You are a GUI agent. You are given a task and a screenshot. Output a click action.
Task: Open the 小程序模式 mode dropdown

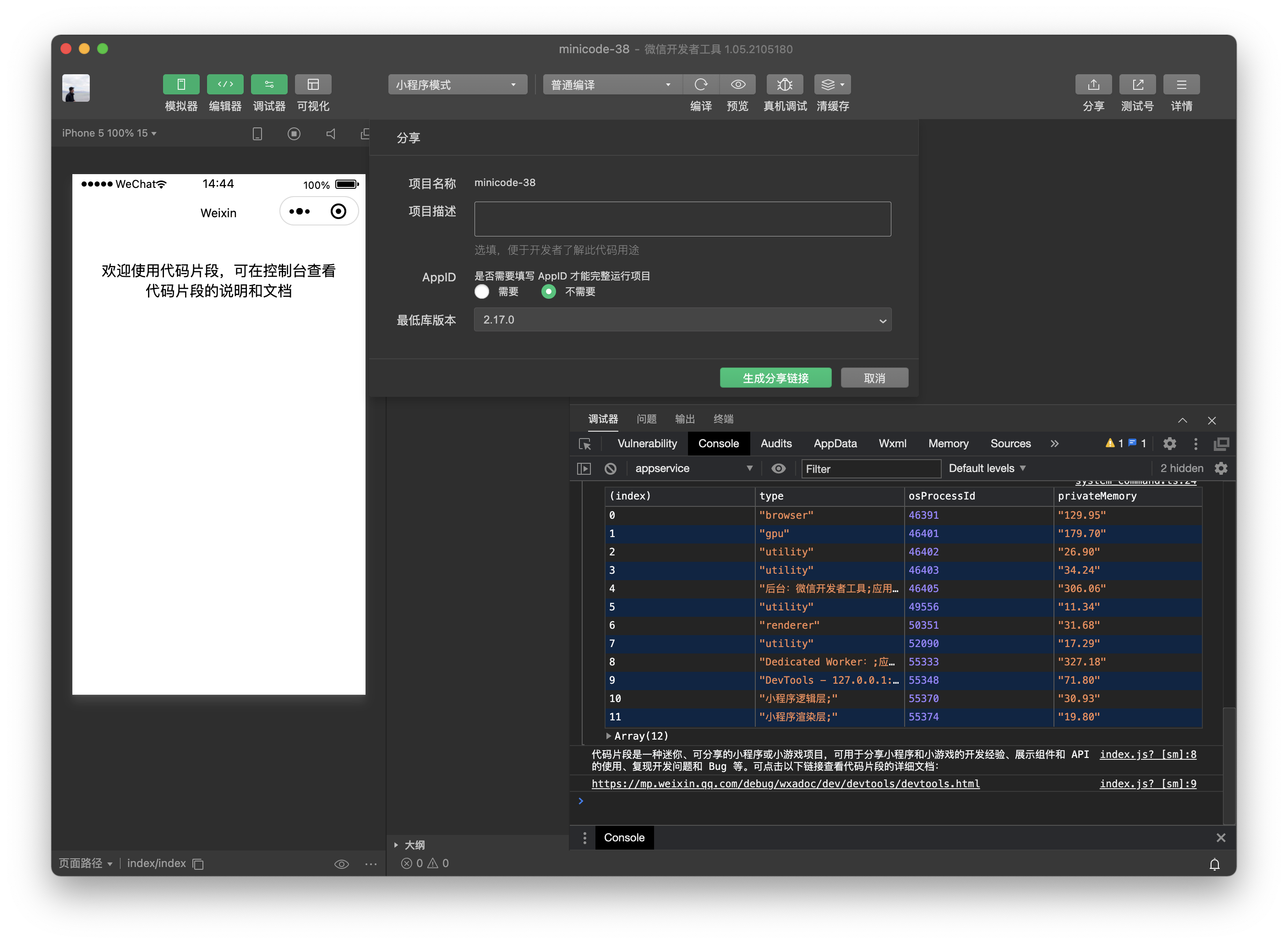pyautogui.click(x=457, y=85)
